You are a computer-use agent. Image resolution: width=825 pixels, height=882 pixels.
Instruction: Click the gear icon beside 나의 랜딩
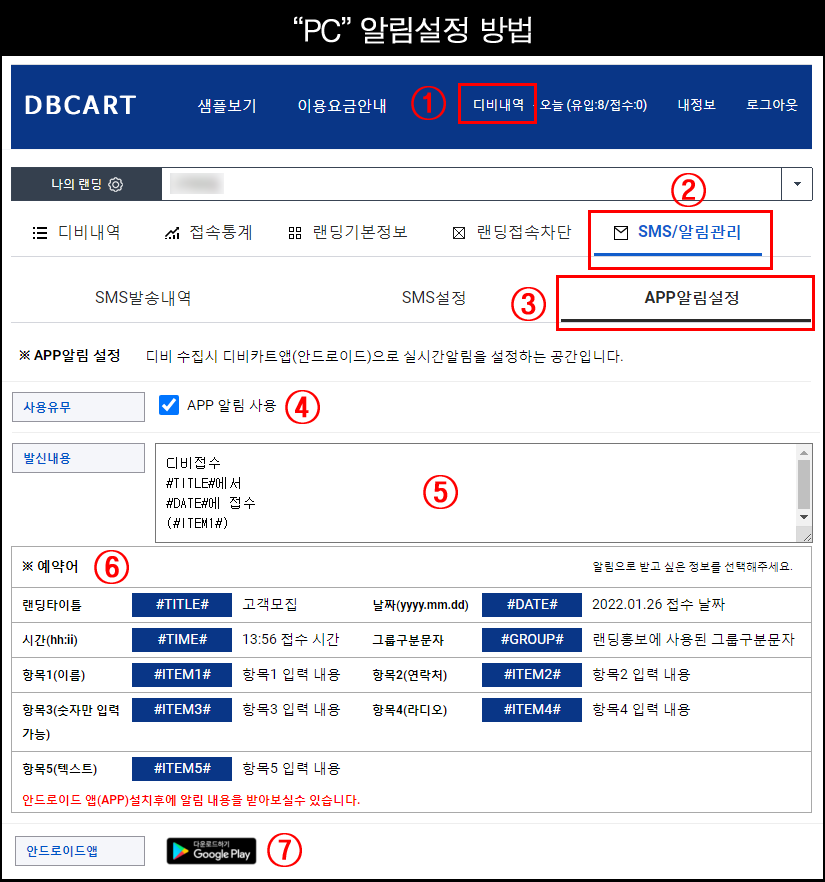[116, 185]
